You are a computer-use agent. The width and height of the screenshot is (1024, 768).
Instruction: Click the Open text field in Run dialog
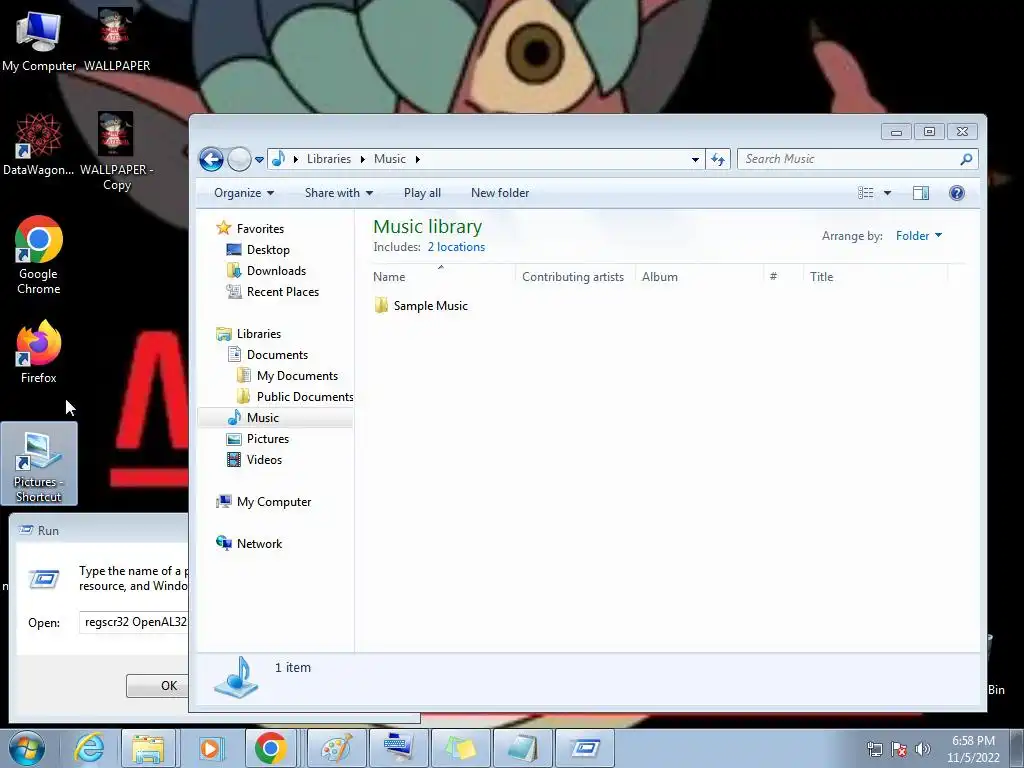(133, 622)
